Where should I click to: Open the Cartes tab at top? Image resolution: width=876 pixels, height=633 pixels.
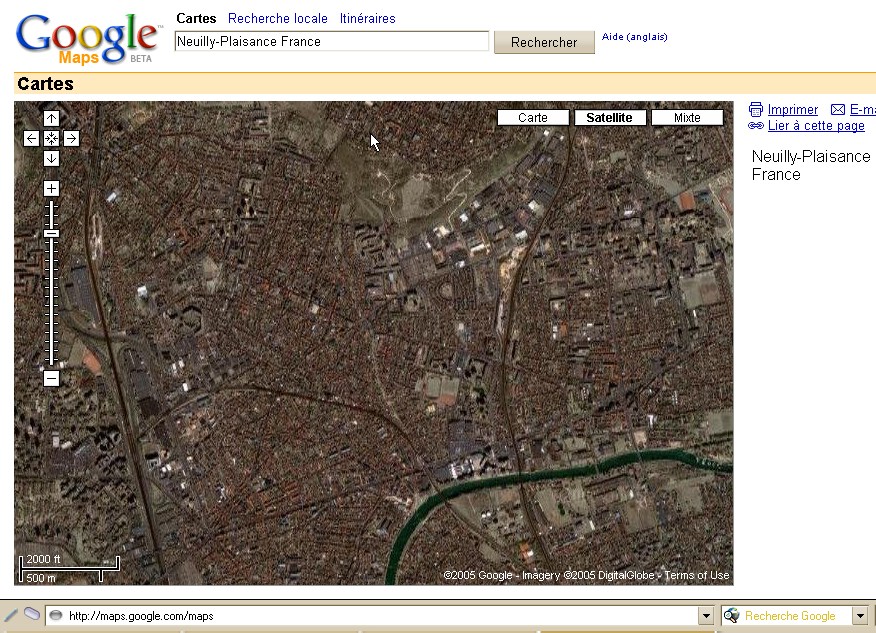click(196, 18)
